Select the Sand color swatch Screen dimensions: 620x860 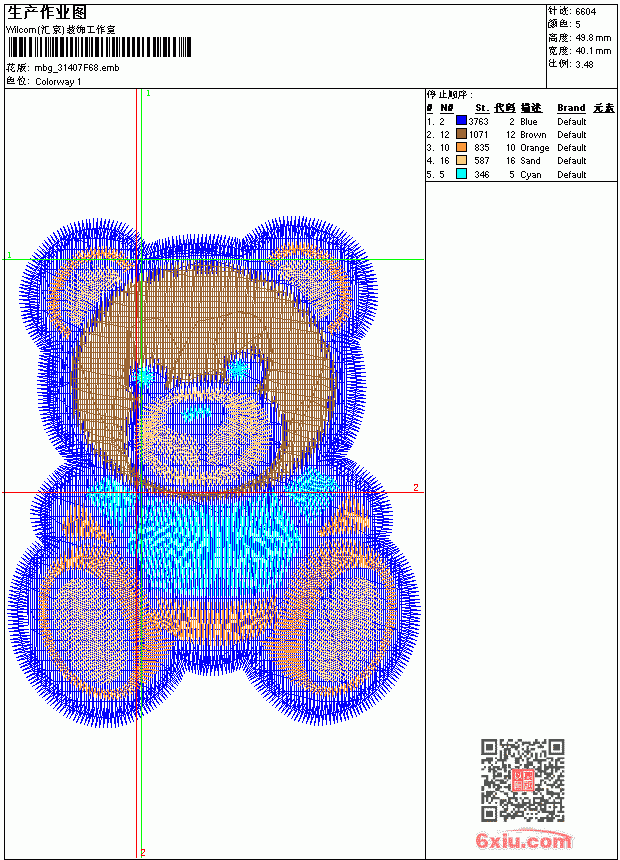click(x=461, y=160)
